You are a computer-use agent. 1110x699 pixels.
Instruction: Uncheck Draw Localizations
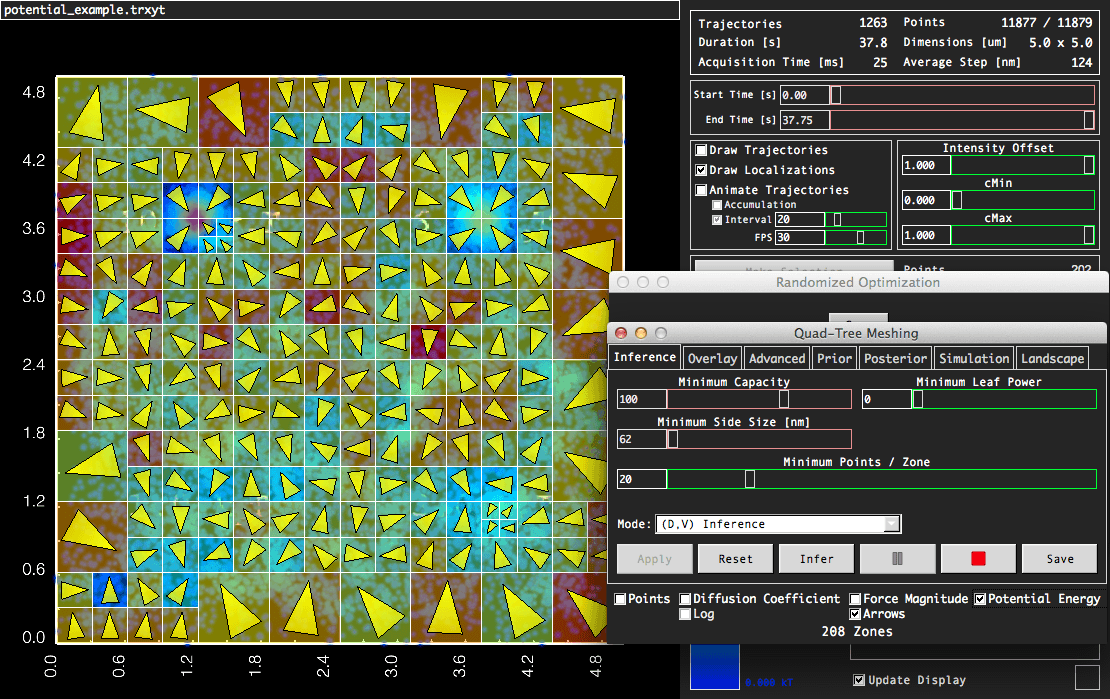point(702,170)
